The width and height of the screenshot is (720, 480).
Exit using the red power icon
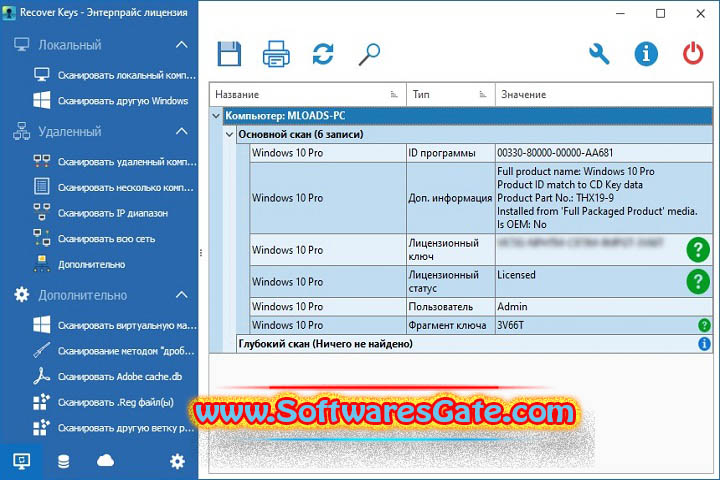[x=693, y=53]
